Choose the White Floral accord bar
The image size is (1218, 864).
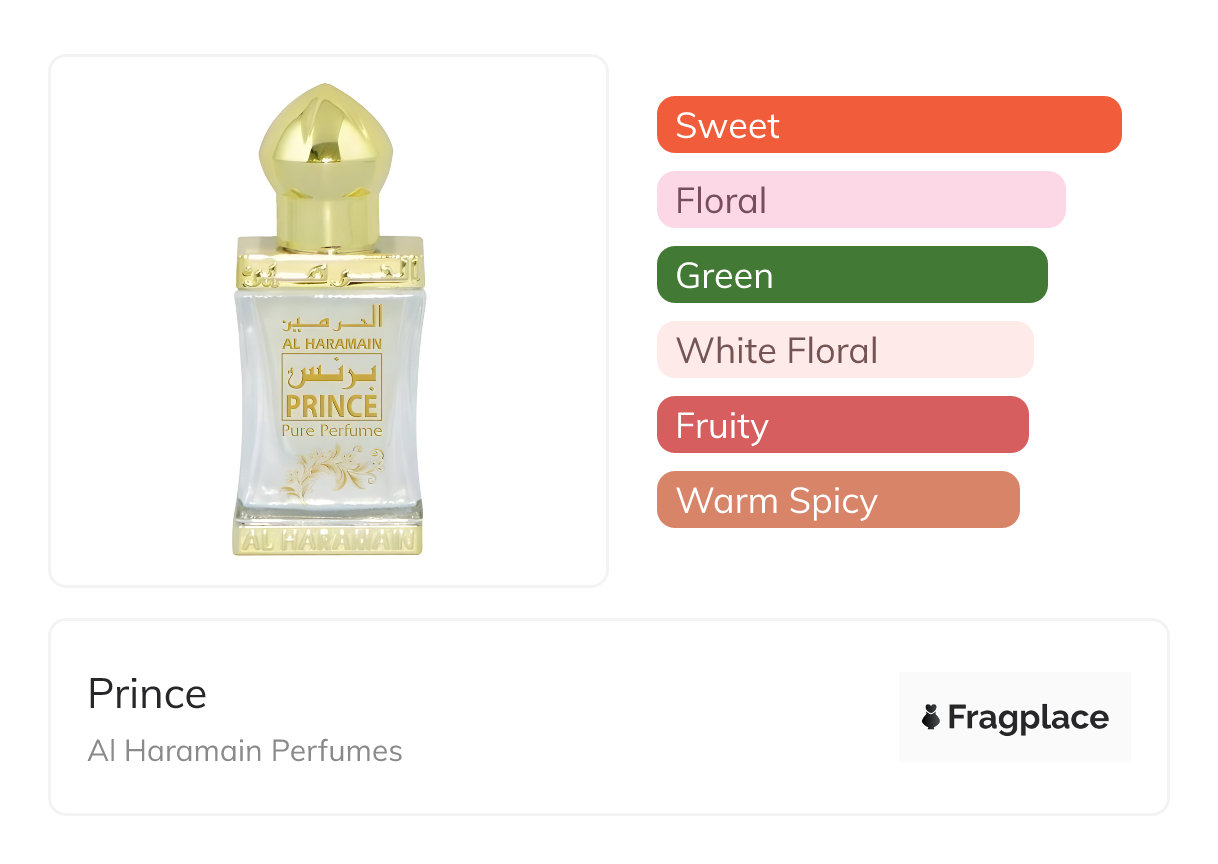tap(844, 350)
